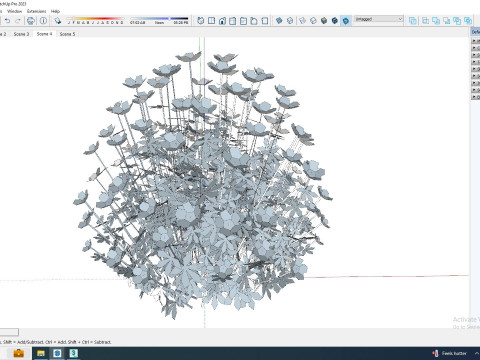This screenshot has height=360, width=480.
Task: Expand the bottommost collapsed tray panel
Action: coord(476,97)
